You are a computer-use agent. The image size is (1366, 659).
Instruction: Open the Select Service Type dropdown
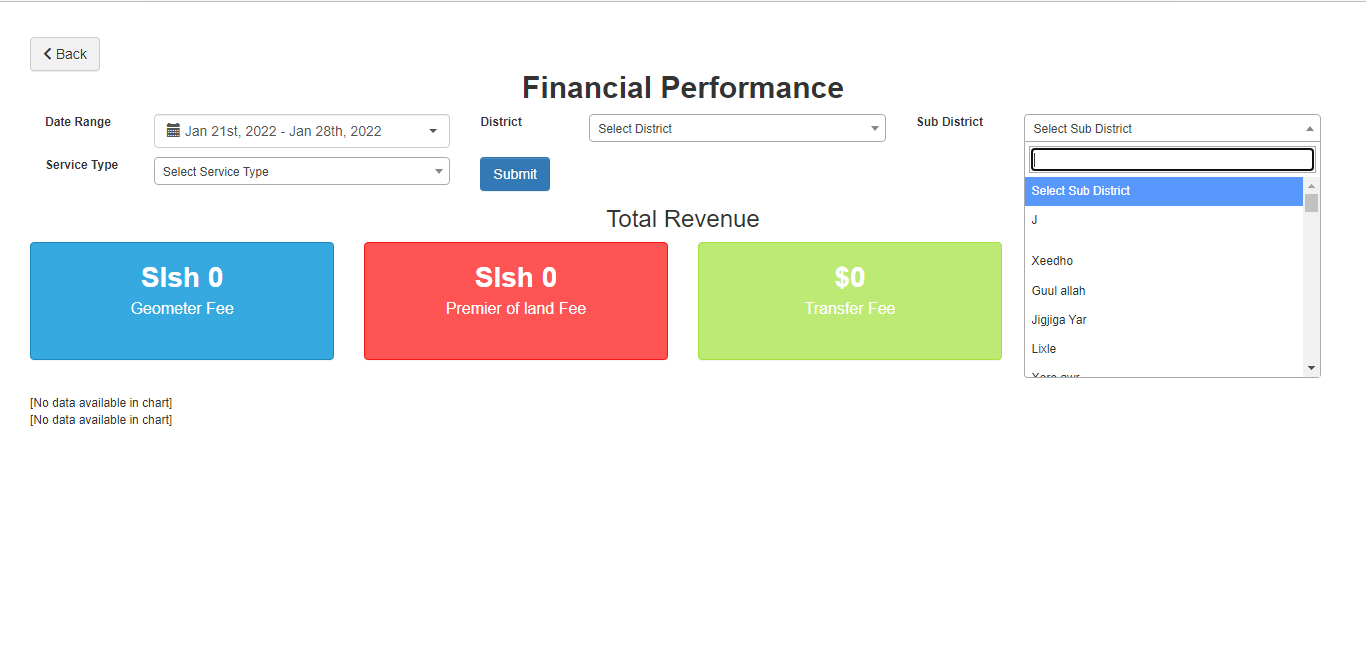point(301,171)
